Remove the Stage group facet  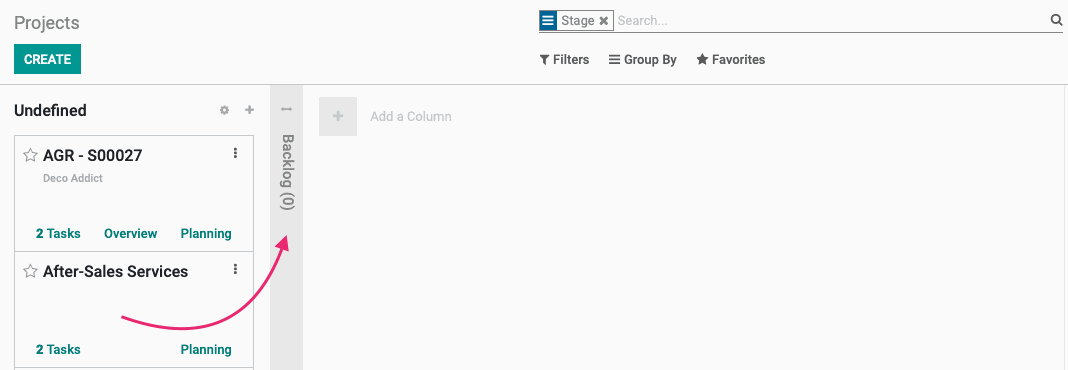click(x=603, y=20)
